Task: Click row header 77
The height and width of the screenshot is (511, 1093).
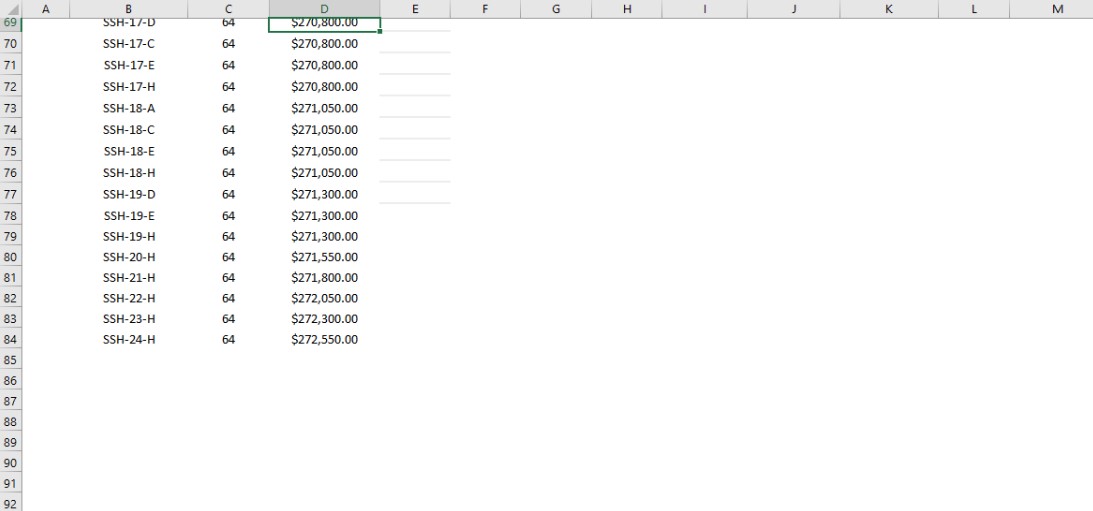Action: [x=10, y=194]
